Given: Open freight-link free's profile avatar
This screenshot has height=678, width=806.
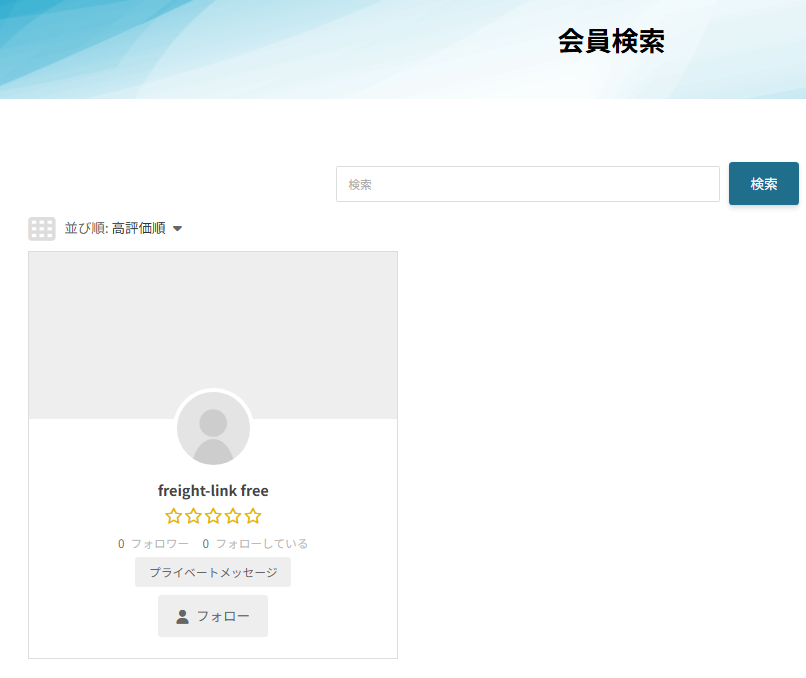Looking at the screenshot, I should point(213,428).
